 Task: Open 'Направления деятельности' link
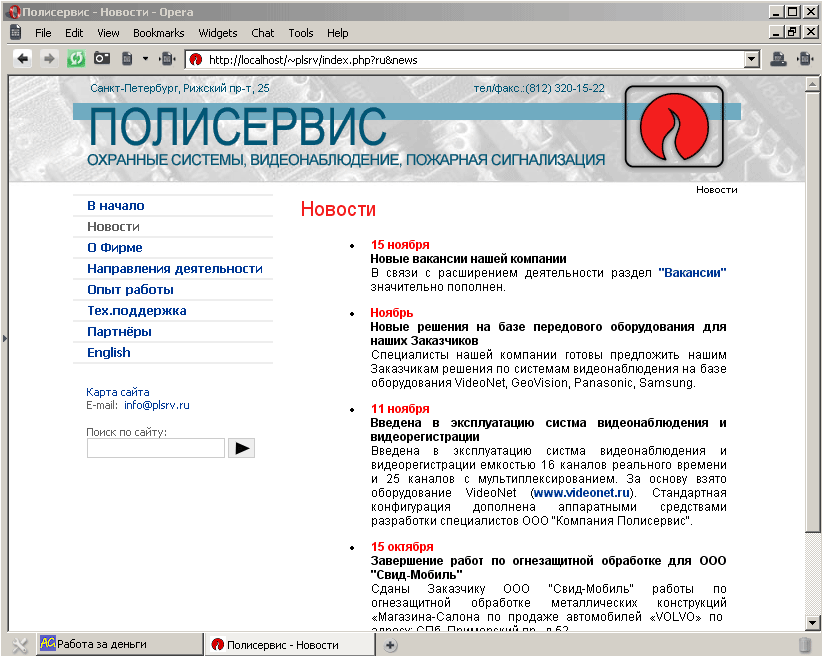tap(175, 268)
